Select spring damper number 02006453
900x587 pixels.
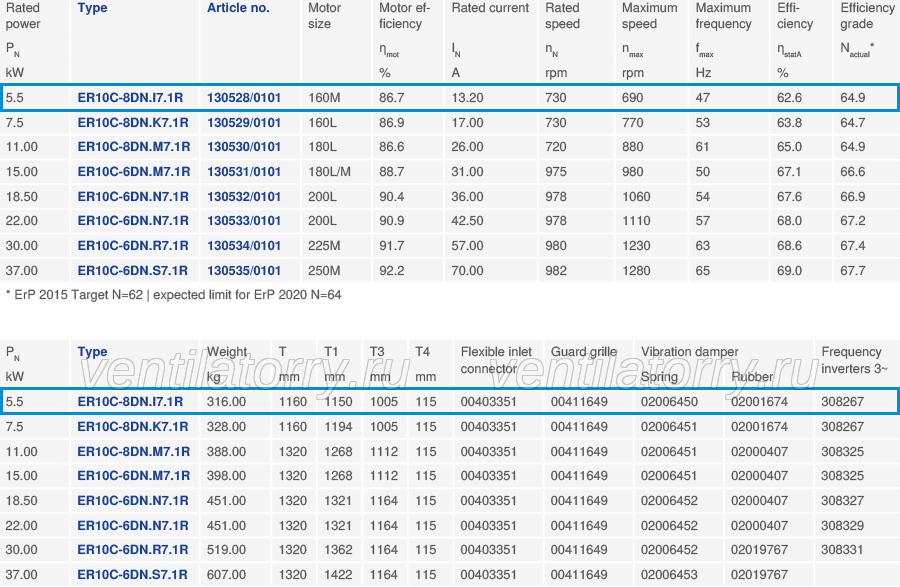click(x=669, y=574)
